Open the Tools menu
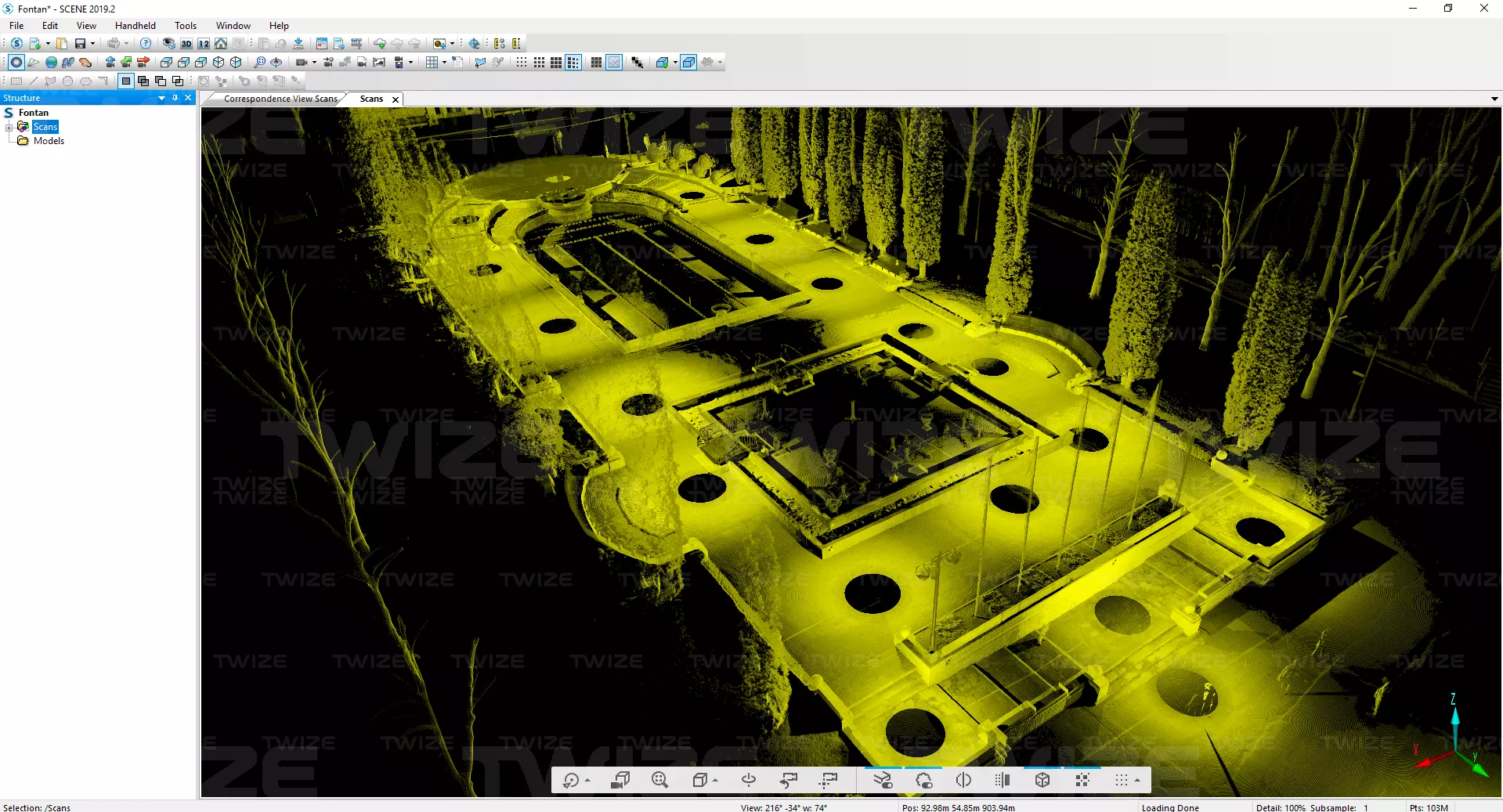 [185, 26]
